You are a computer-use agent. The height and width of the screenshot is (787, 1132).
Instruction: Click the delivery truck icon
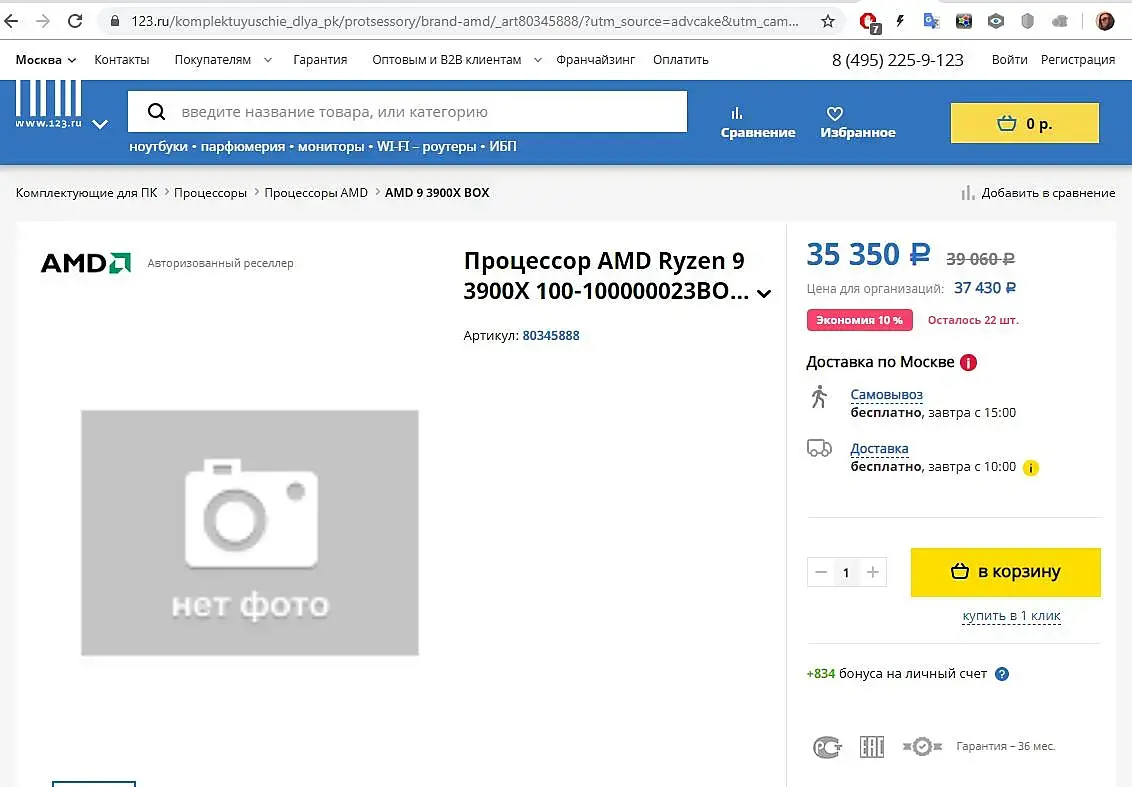click(x=819, y=448)
